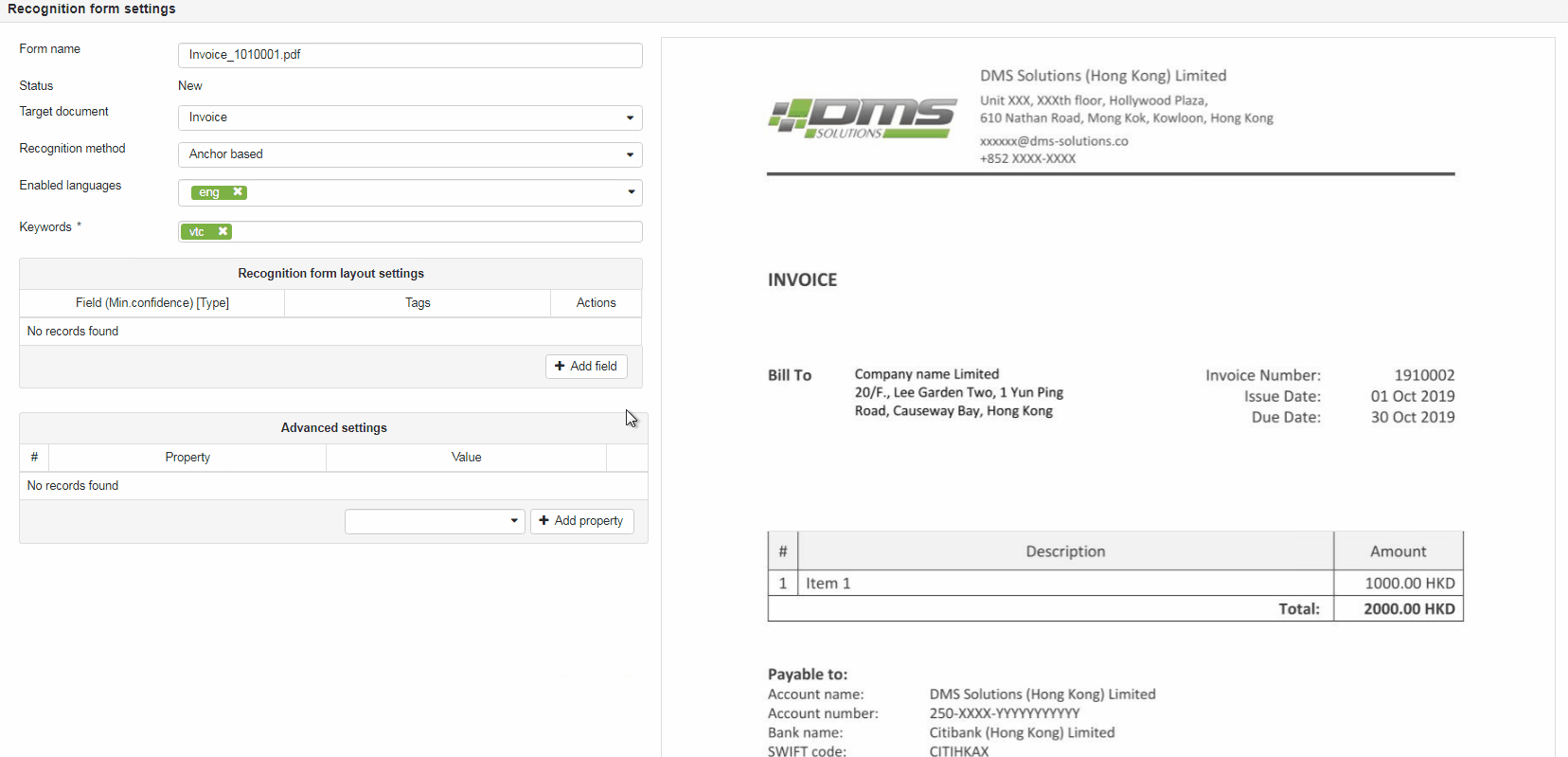Click inside the Keywords input field
Viewport: 1568px width, 757px height.
(x=436, y=231)
